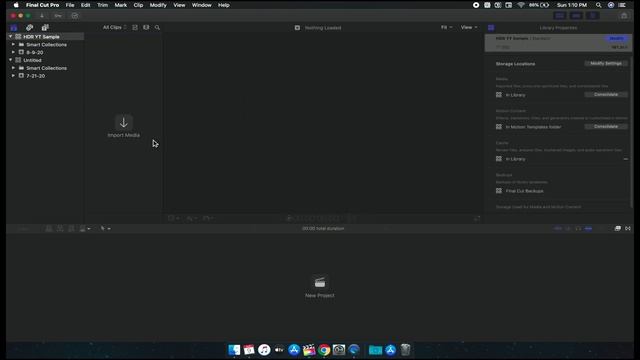Open Music app from the Dock
Viewport: 640px width, 360px height.
pyautogui.click(x=264, y=350)
